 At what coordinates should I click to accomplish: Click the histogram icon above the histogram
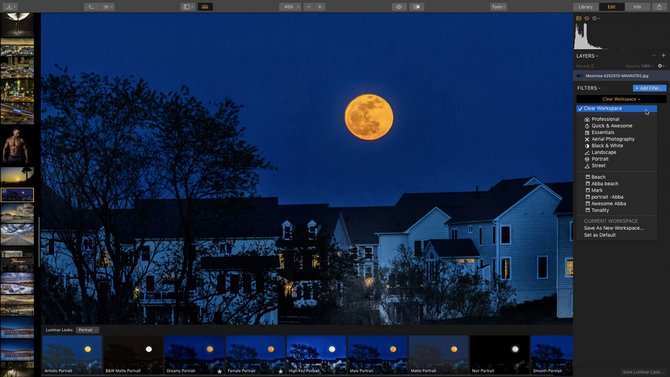click(x=579, y=18)
